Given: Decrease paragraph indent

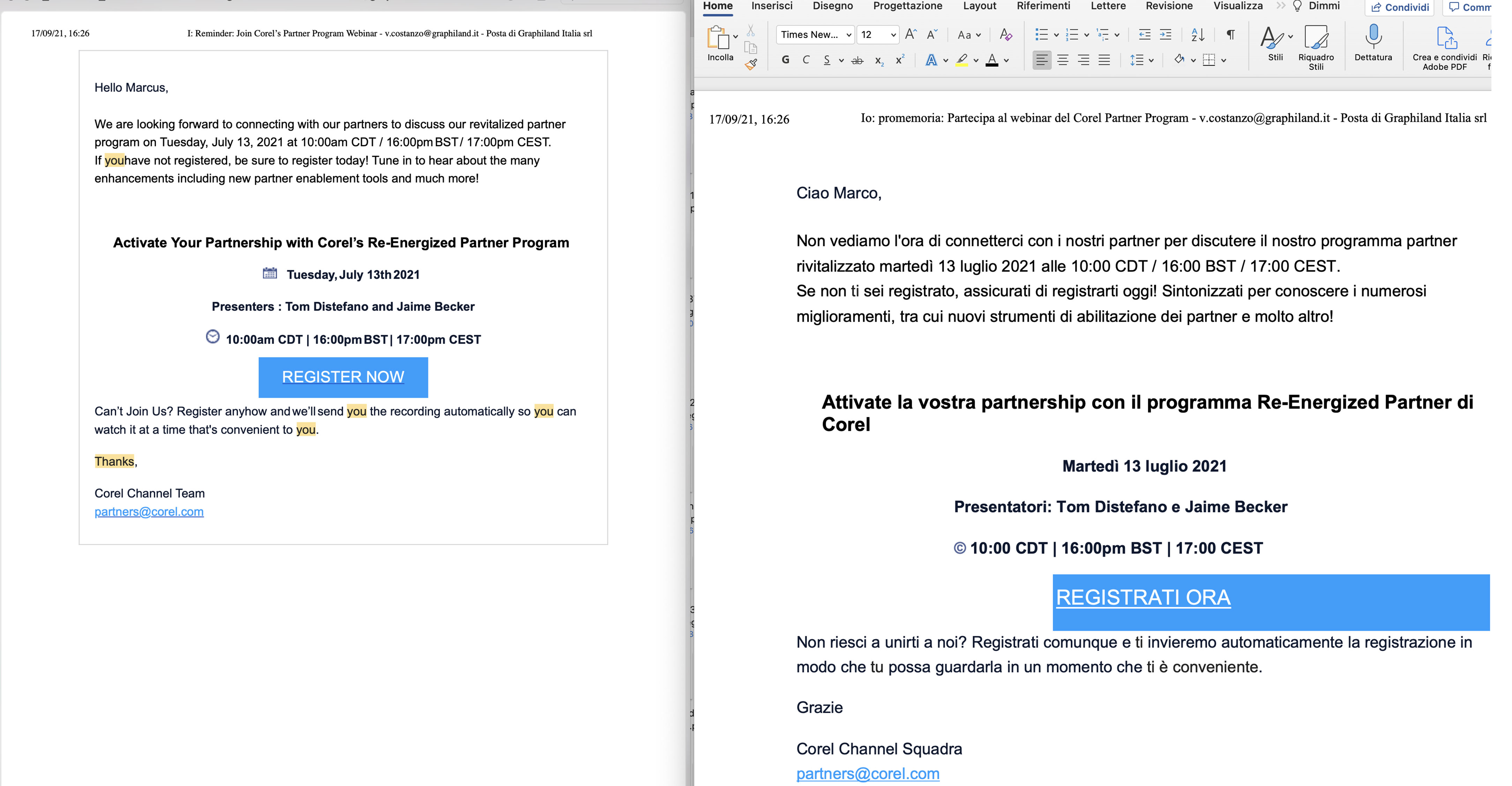Looking at the screenshot, I should tap(1144, 35).
